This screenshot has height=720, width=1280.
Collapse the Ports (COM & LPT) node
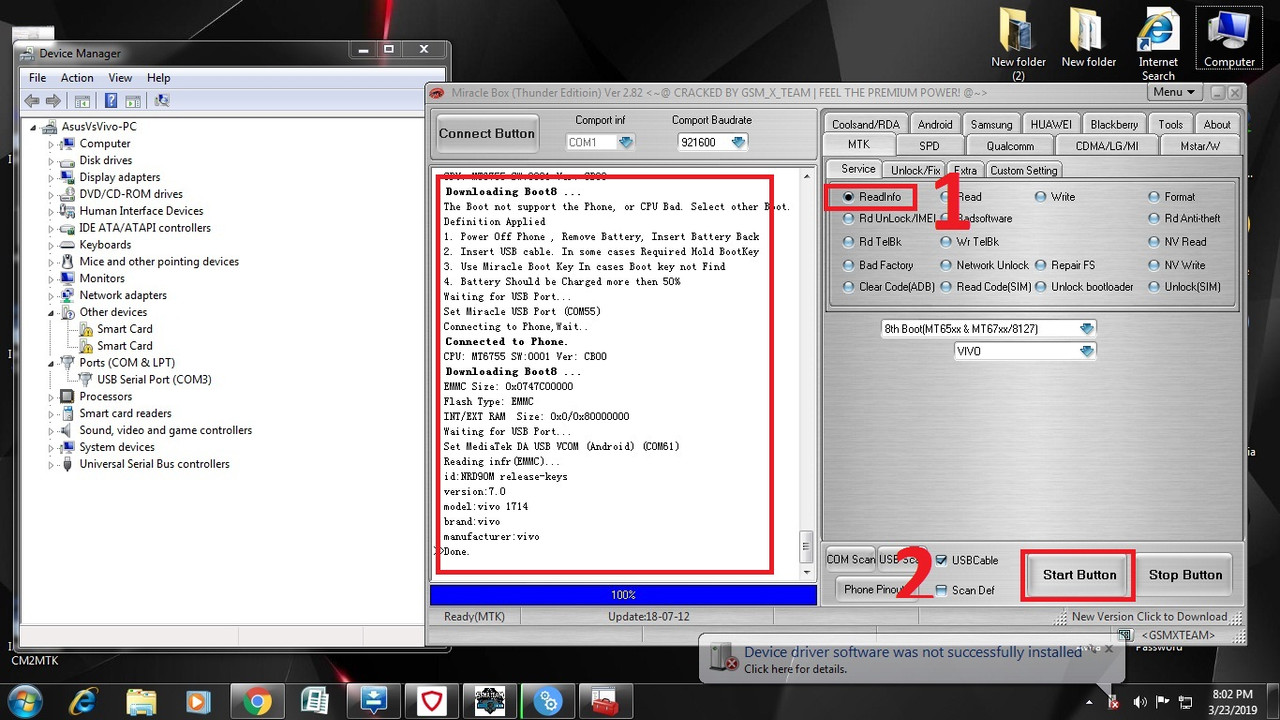coord(51,362)
